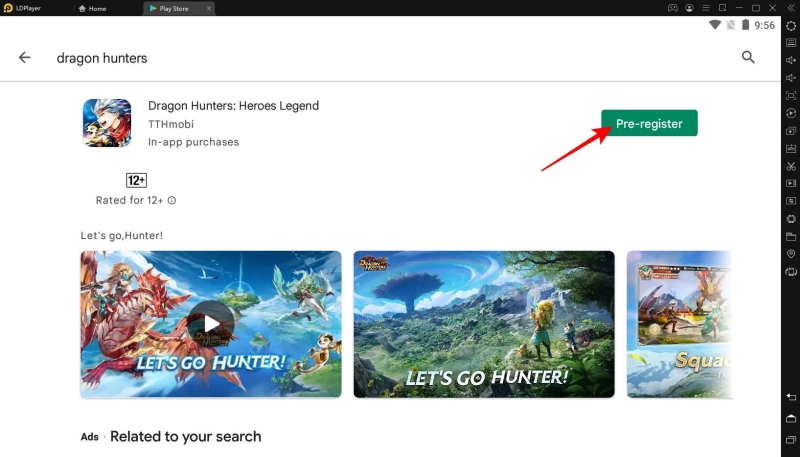
Task: Open the landscape scenery screenshot with giant tree
Action: (x=484, y=324)
